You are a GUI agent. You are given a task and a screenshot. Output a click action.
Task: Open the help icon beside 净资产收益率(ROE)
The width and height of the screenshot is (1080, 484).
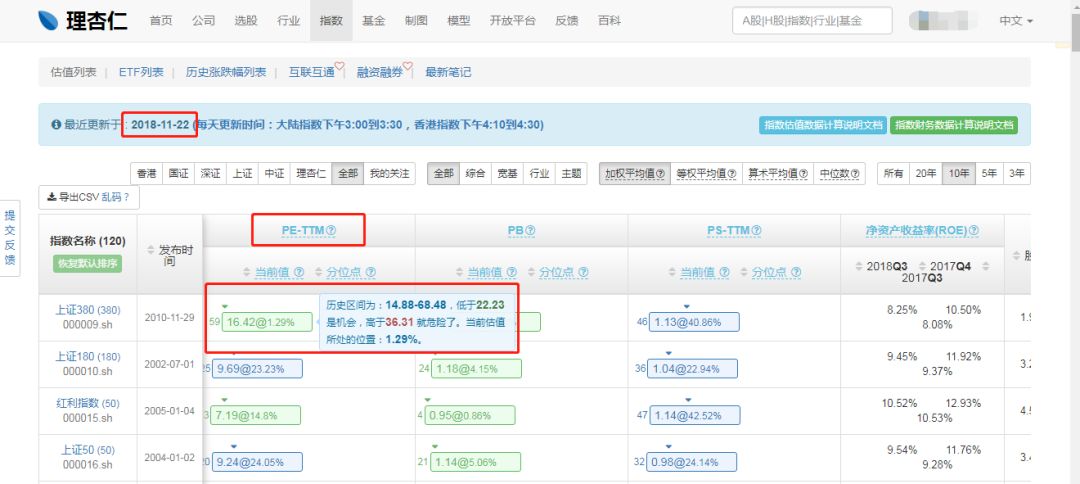click(974, 231)
